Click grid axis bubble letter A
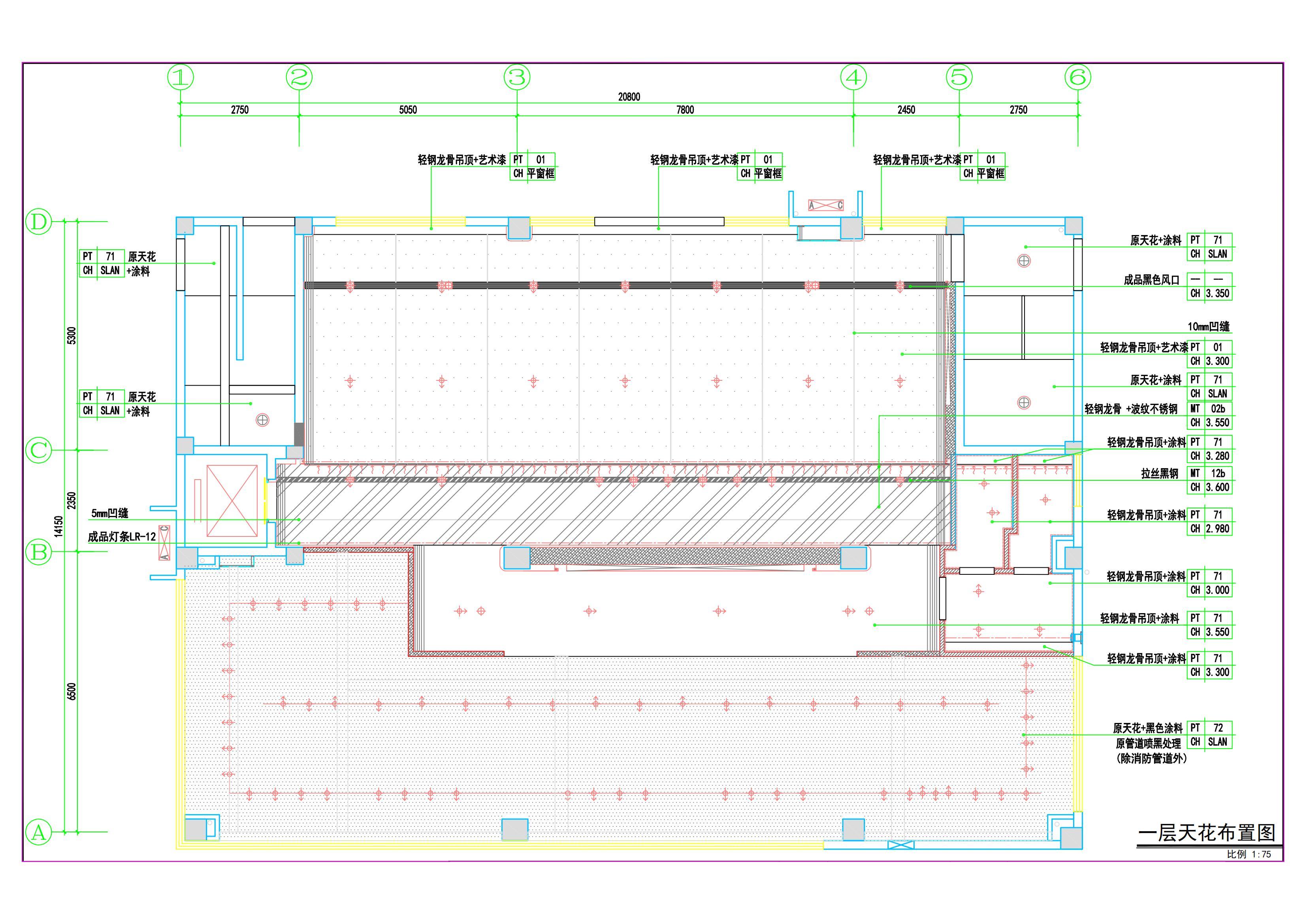 [x=39, y=833]
